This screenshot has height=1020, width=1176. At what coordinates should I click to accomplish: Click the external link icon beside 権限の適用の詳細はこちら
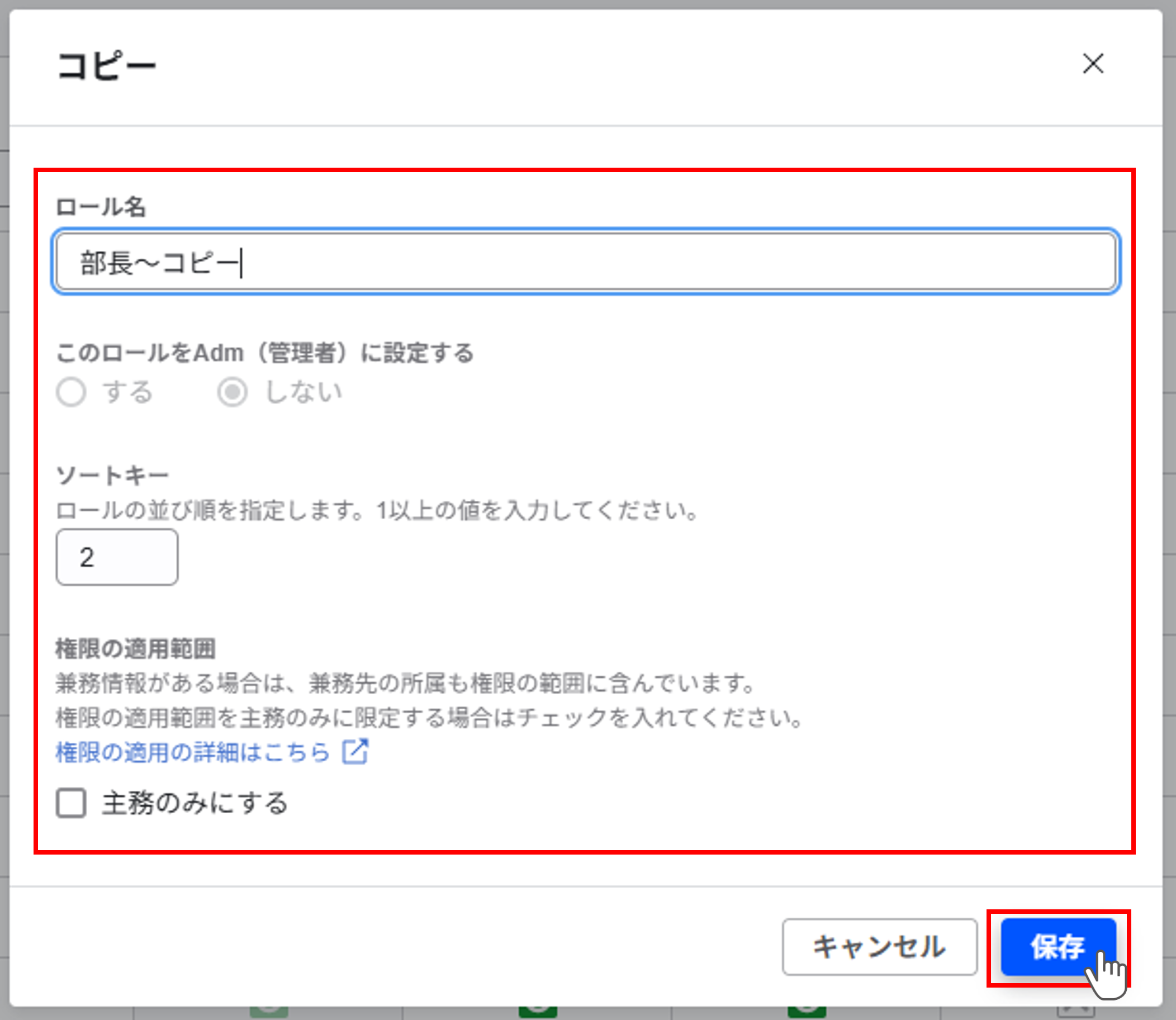(x=355, y=751)
